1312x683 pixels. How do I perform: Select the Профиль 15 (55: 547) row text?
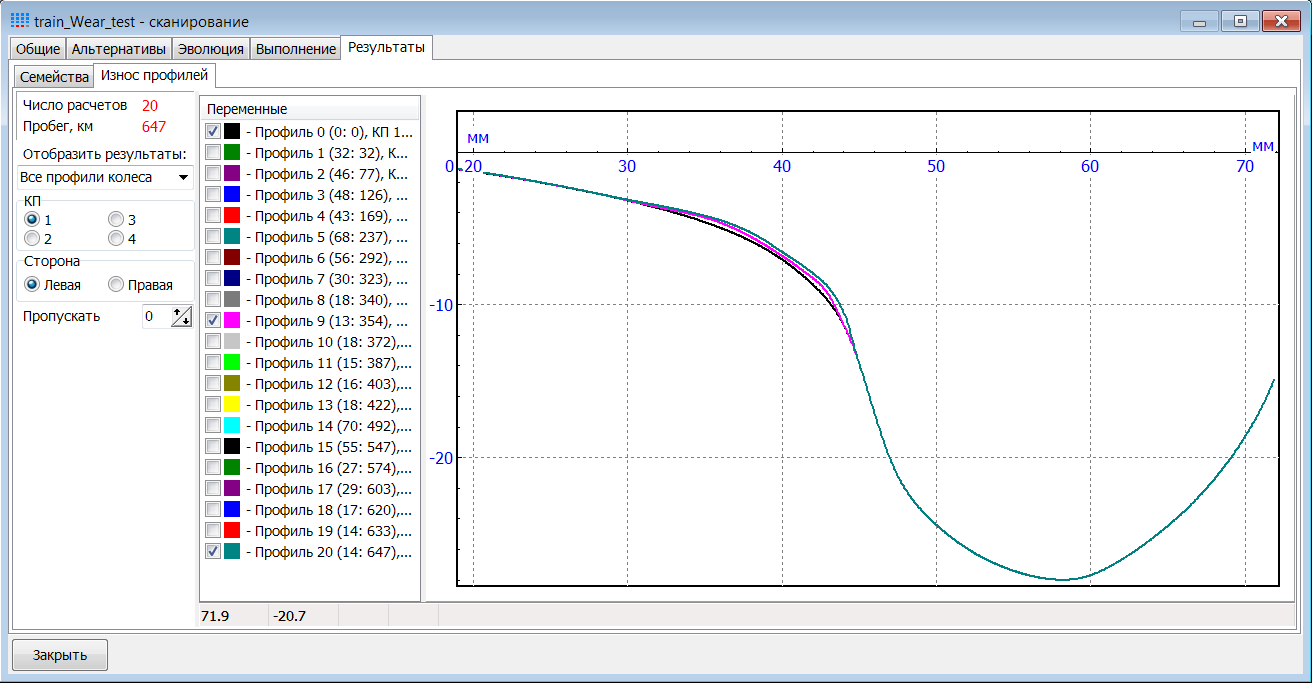pos(329,447)
